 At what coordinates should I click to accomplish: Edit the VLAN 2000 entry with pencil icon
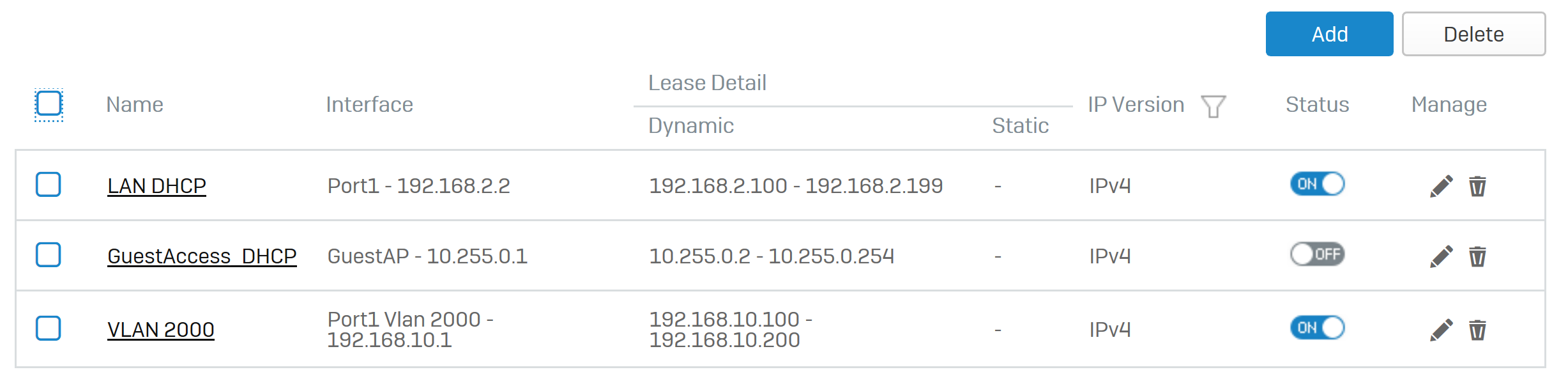(1442, 330)
